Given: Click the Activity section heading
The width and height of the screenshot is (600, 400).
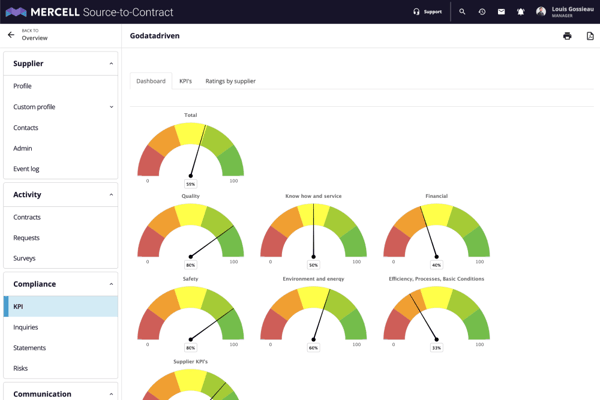Looking at the screenshot, I should coord(27,195).
